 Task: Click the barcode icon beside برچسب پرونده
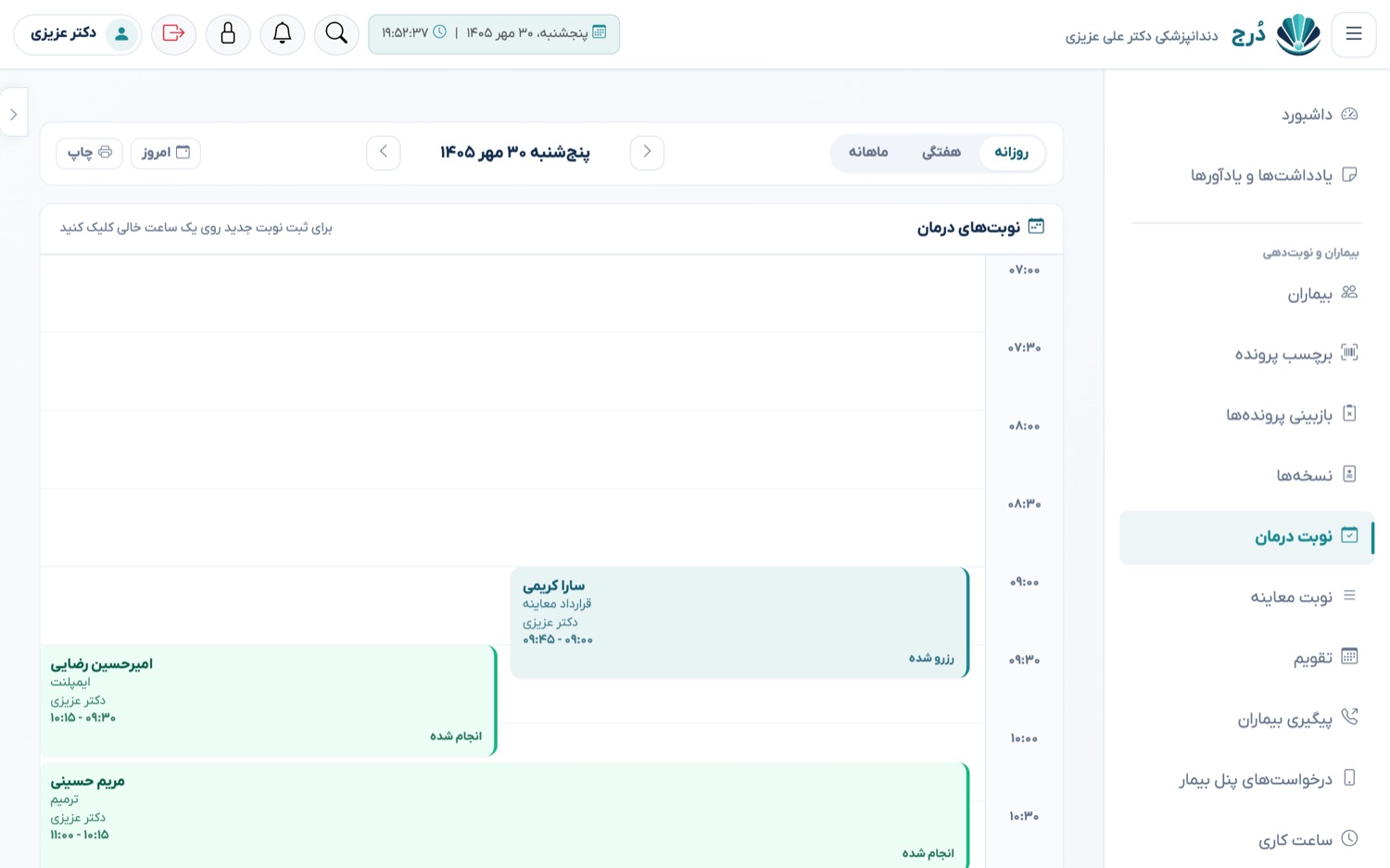(1349, 353)
